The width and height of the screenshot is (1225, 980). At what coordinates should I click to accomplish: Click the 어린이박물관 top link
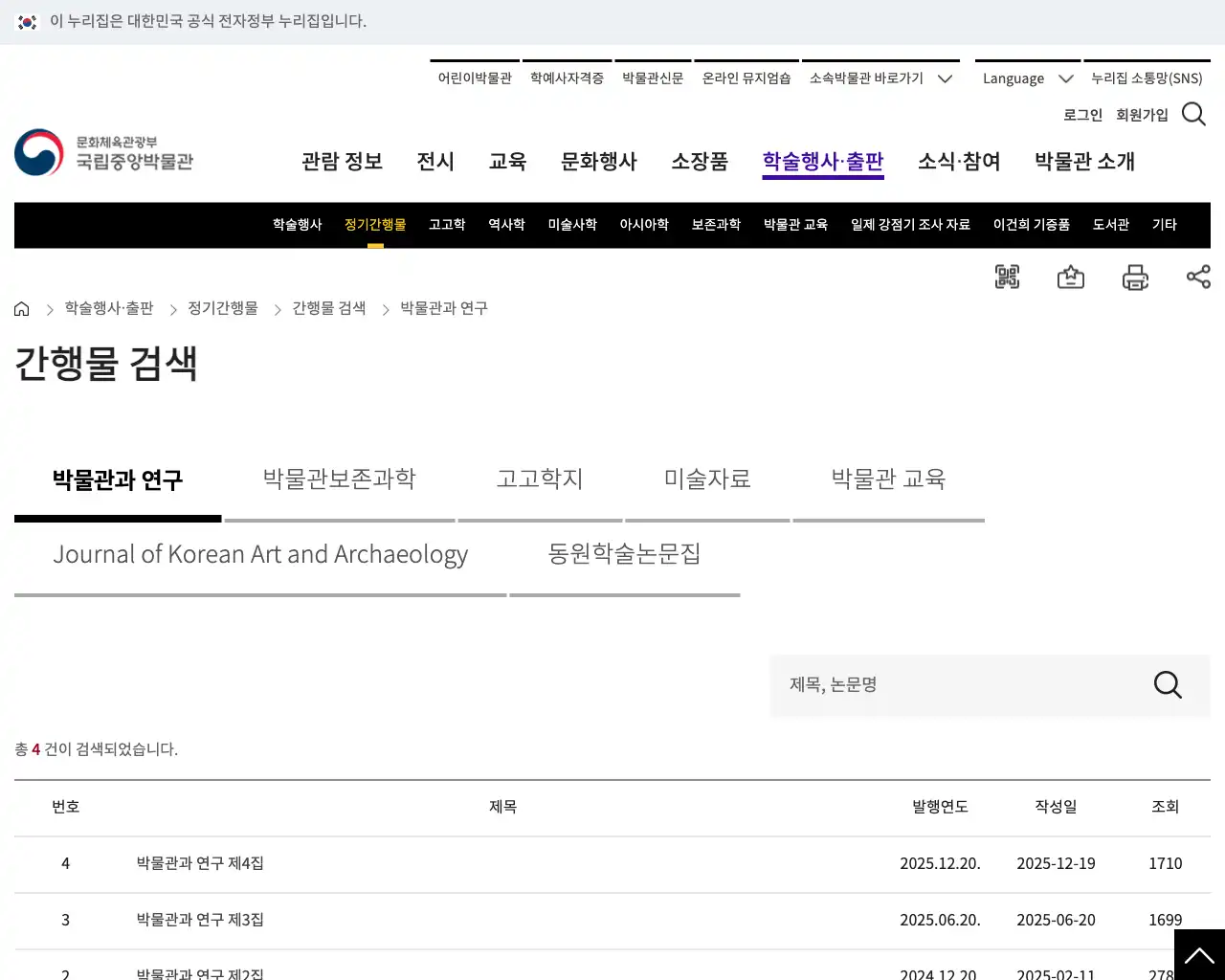point(475,78)
